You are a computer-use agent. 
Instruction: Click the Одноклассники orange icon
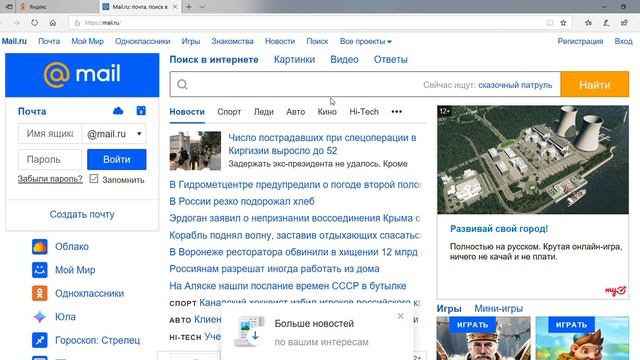pos(40,293)
